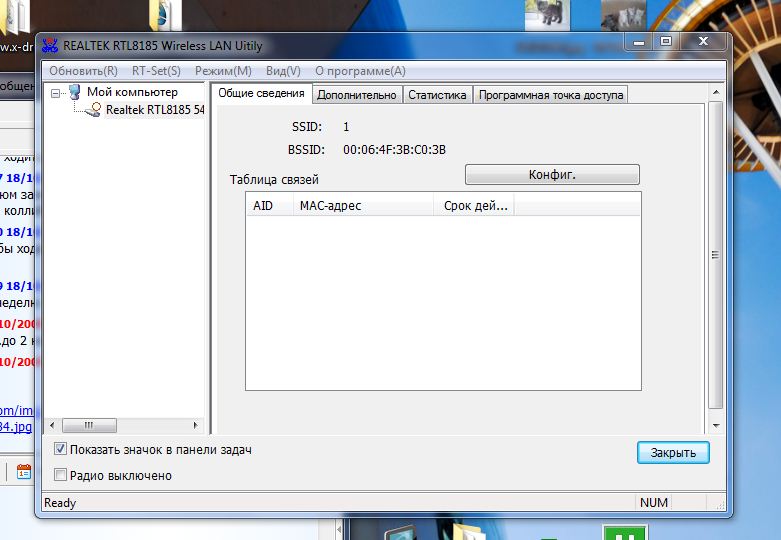Maximize the Realtek utility window
Image resolution: width=781 pixels, height=540 pixels.
click(666, 42)
